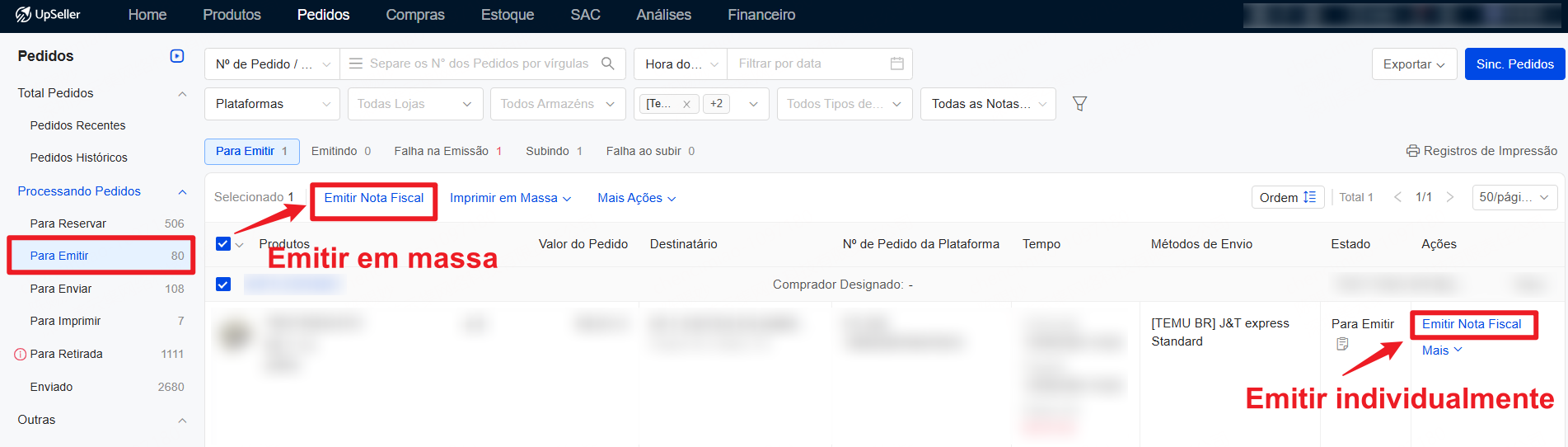Open the Hora do... date type dropdown
1568x447 pixels.
coord(681,64)
